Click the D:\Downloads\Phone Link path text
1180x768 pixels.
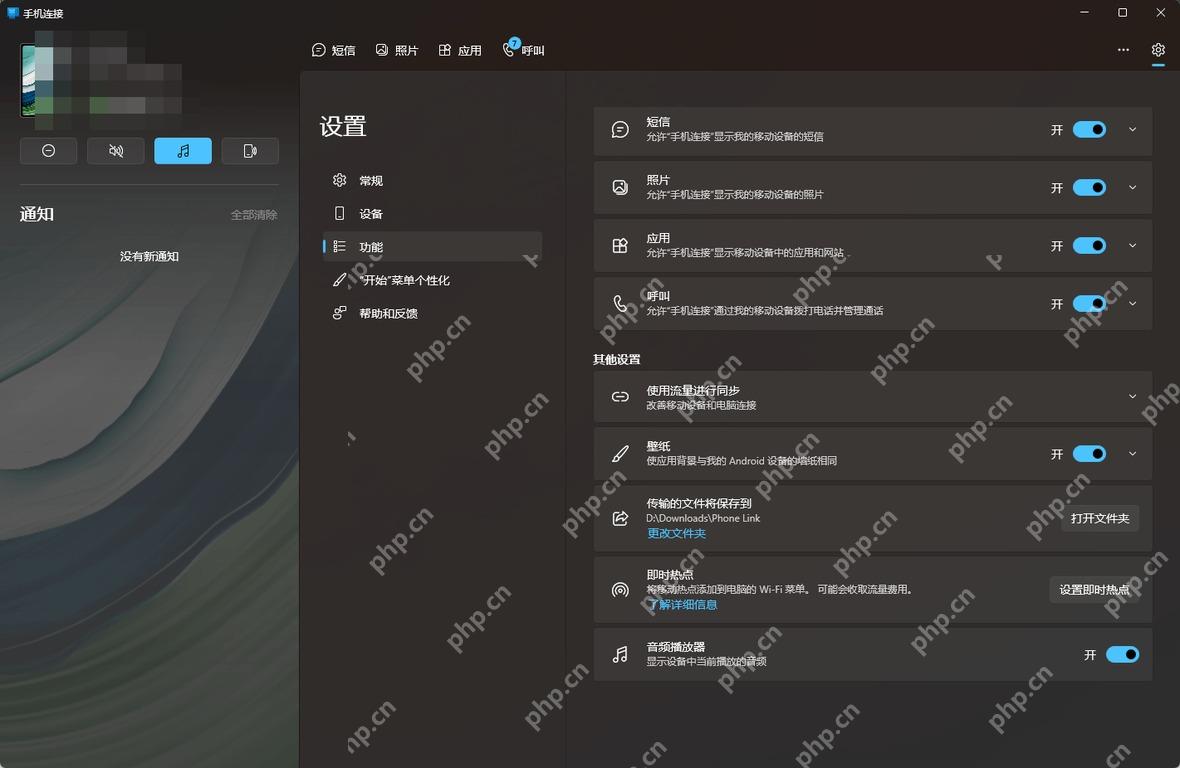coord(703,518)
